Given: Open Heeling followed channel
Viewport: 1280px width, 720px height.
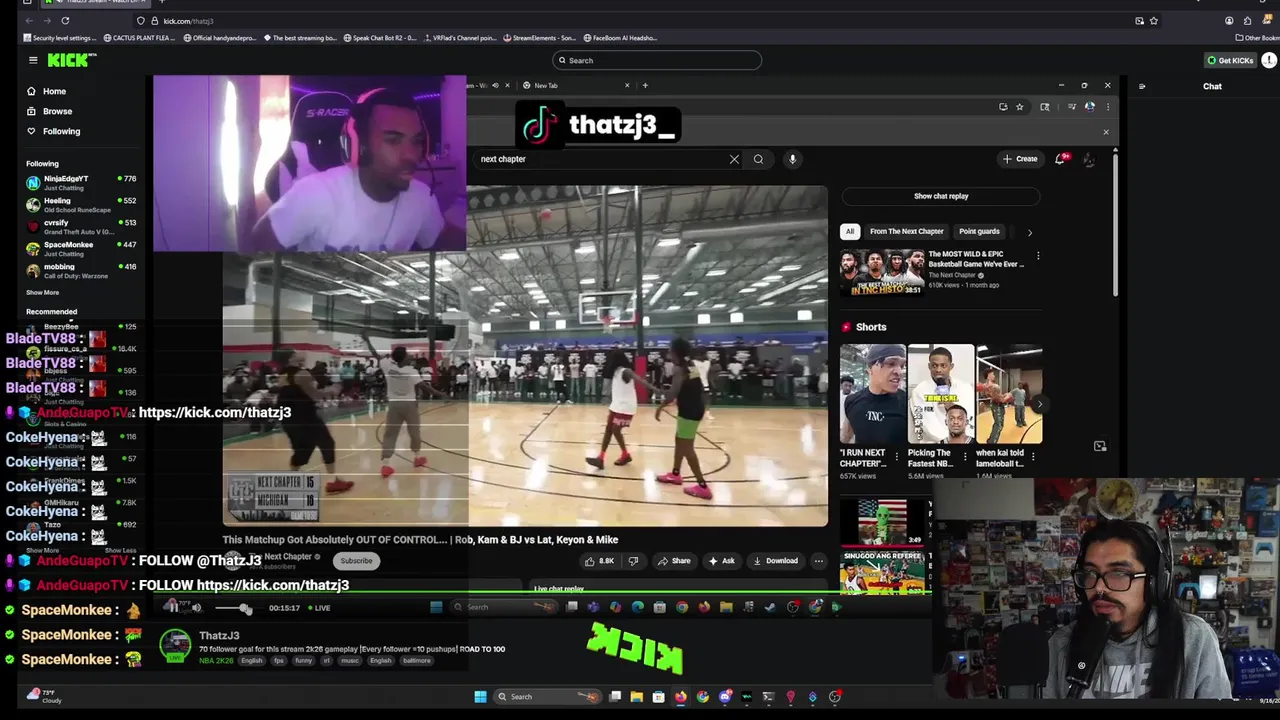Looking at the screenshot, I should pos(80,204).
